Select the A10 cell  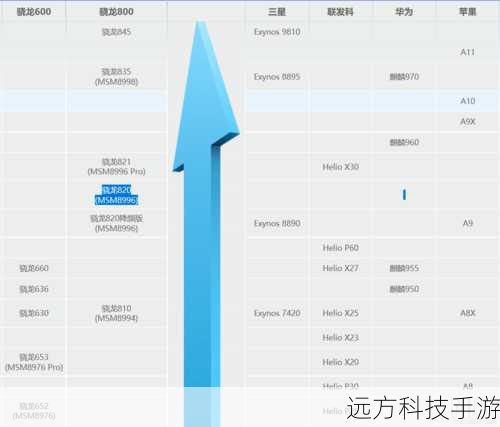tap(468, 101)
